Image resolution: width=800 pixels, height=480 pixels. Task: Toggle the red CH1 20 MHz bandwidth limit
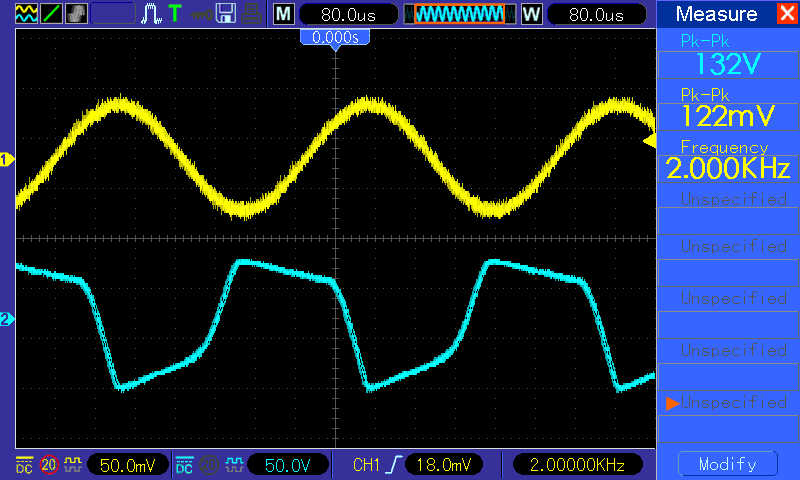(x=48, y=464)
